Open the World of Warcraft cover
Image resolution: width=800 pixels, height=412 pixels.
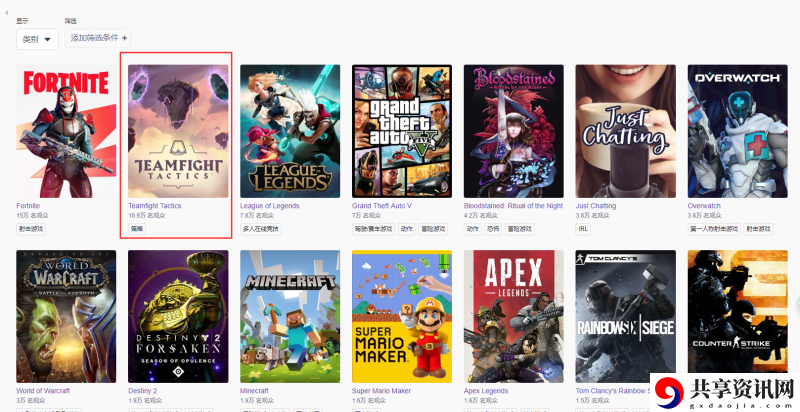66,316
